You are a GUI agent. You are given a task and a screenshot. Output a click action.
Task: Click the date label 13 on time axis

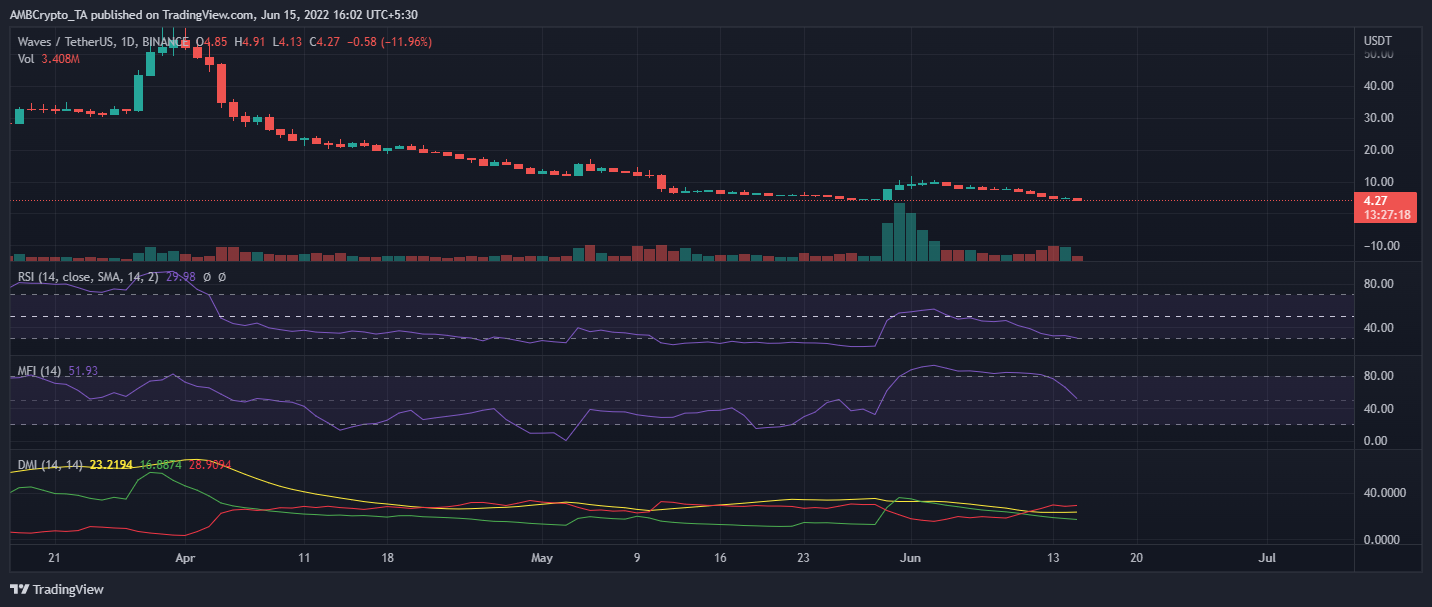[1053, 557]
